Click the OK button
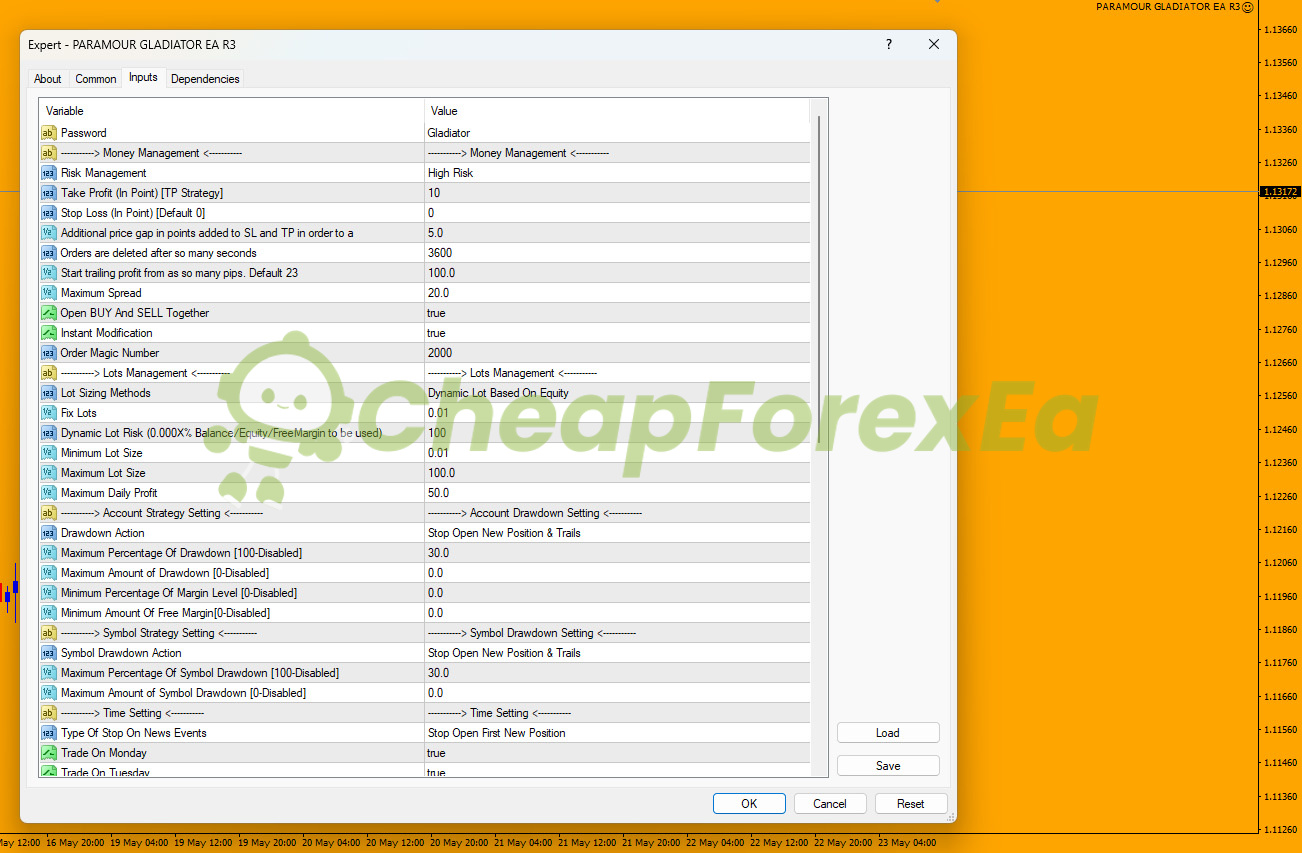The height and width of the screenshot is (853, 1302). [749, 804]
